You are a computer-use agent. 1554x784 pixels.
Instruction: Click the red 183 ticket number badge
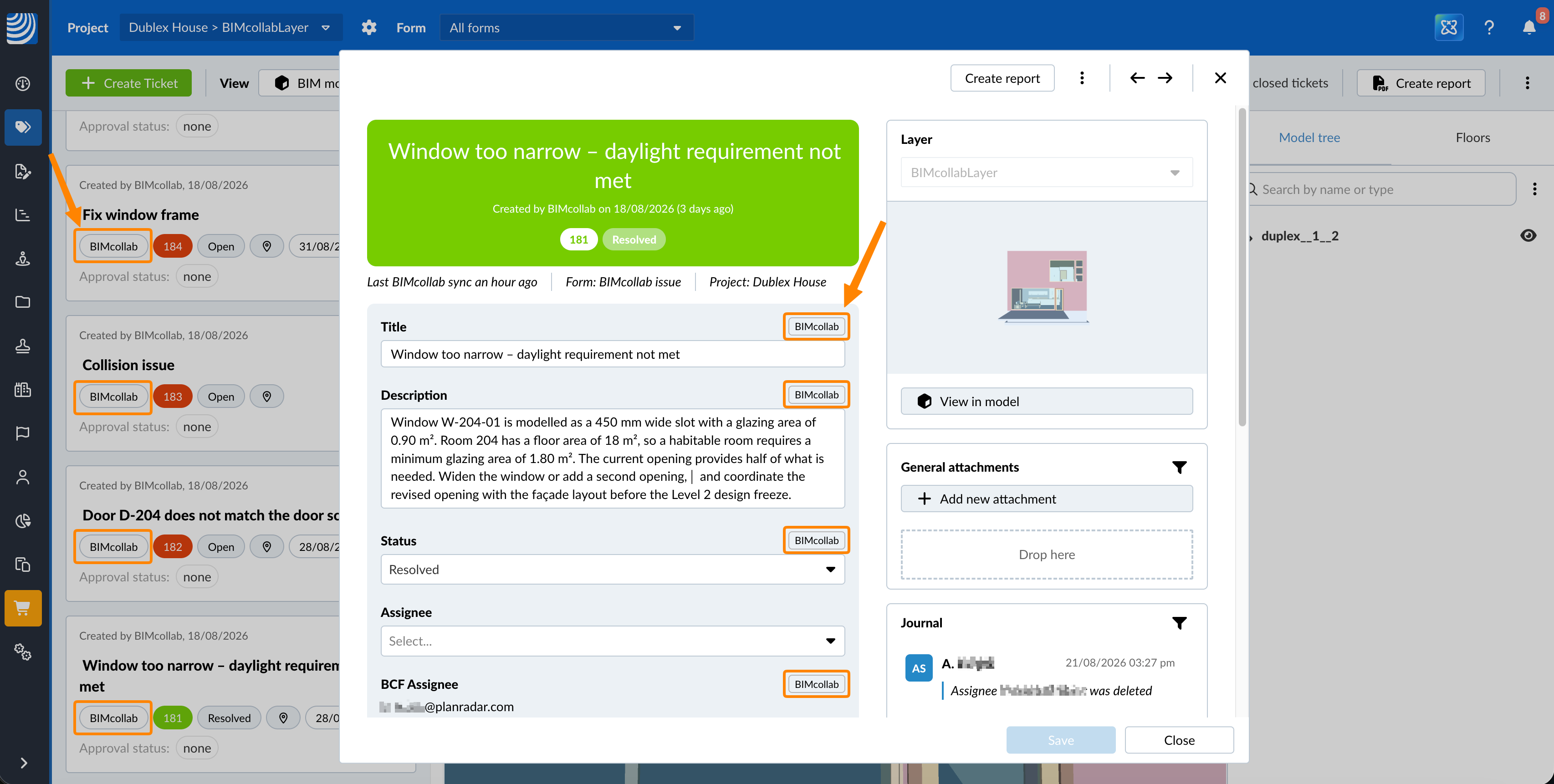click(x=173, y=396)
